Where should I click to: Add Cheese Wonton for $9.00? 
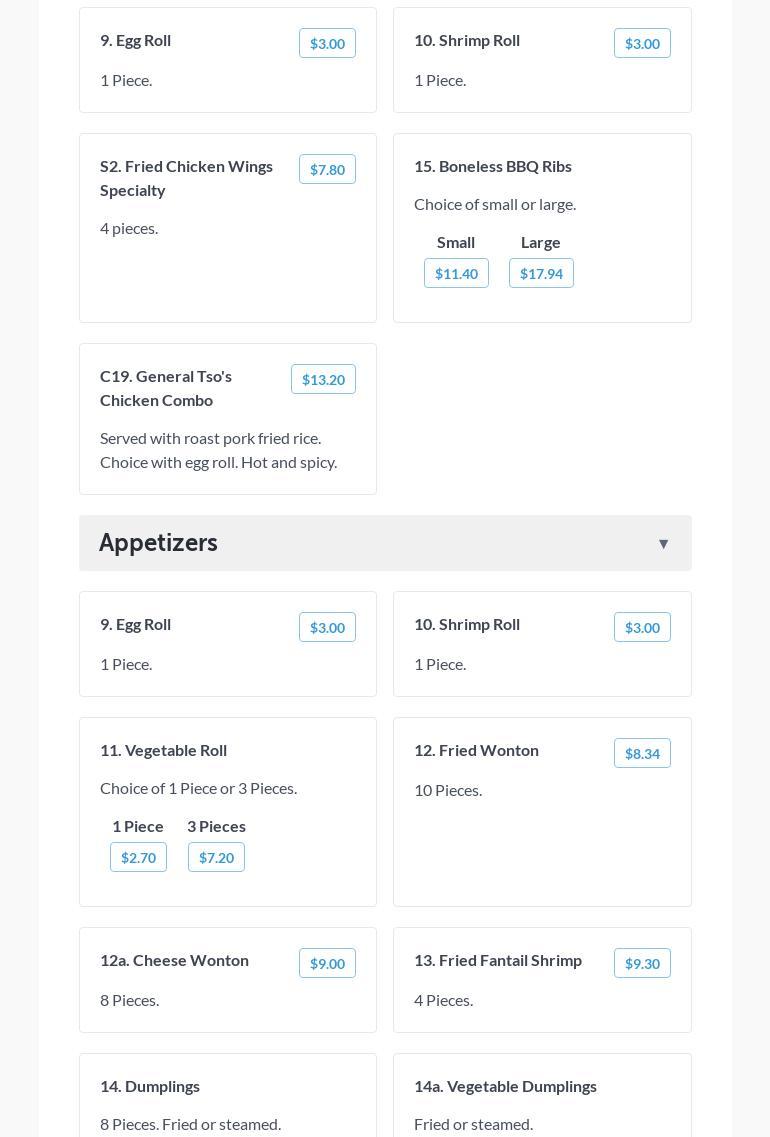point(327,963)
